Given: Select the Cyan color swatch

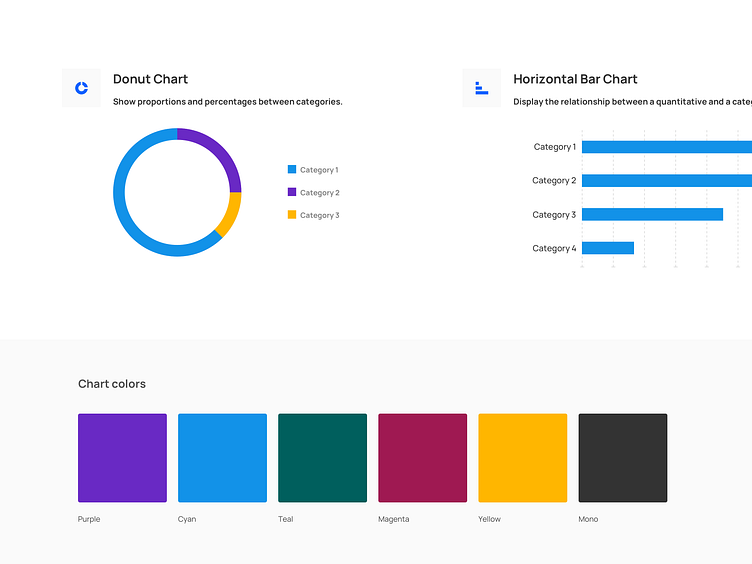Looking at the screenshot, I should point(222,458).
